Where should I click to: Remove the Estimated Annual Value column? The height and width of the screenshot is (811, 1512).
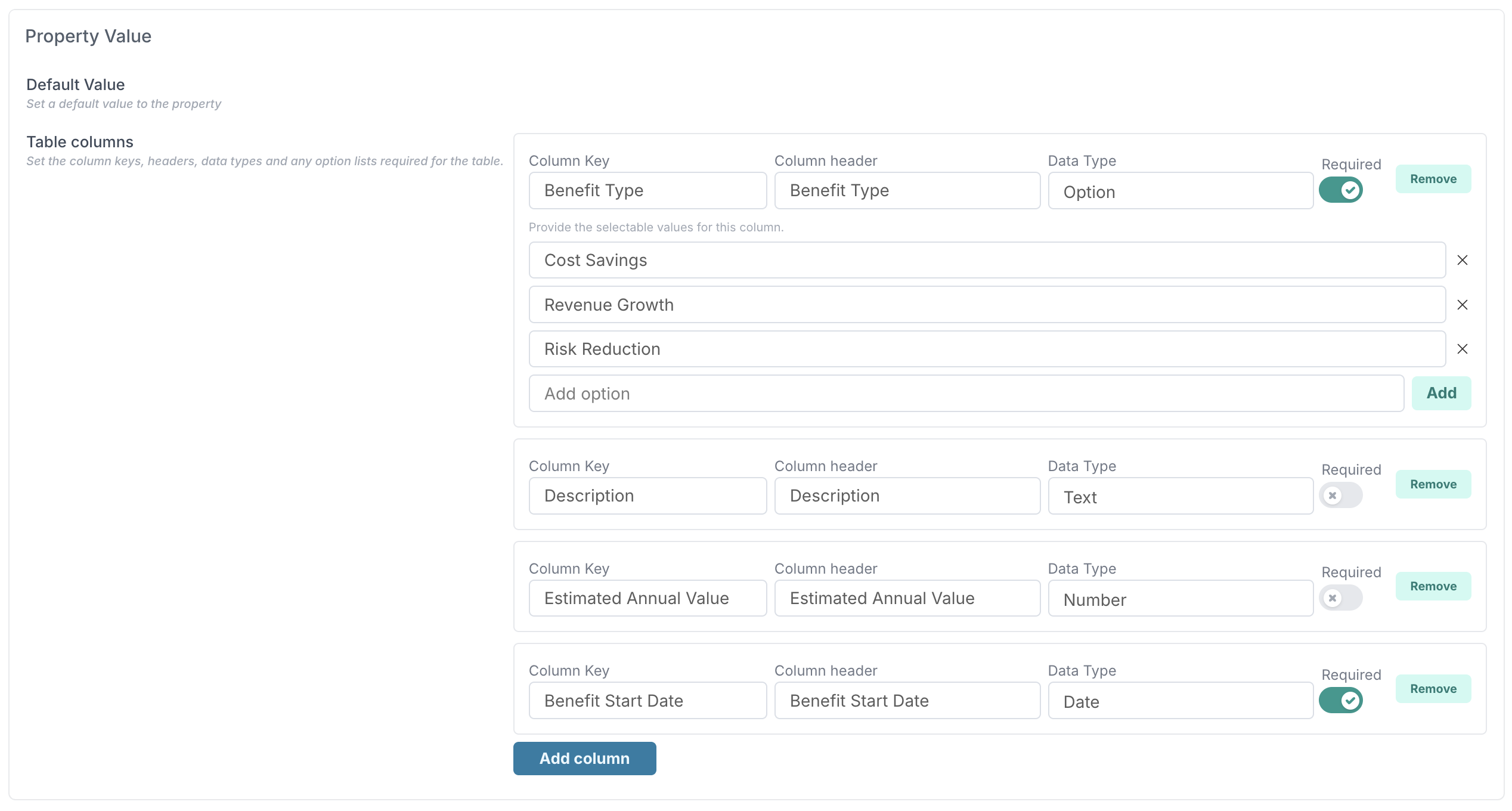pyautogui.click(x=1433, y=586)
